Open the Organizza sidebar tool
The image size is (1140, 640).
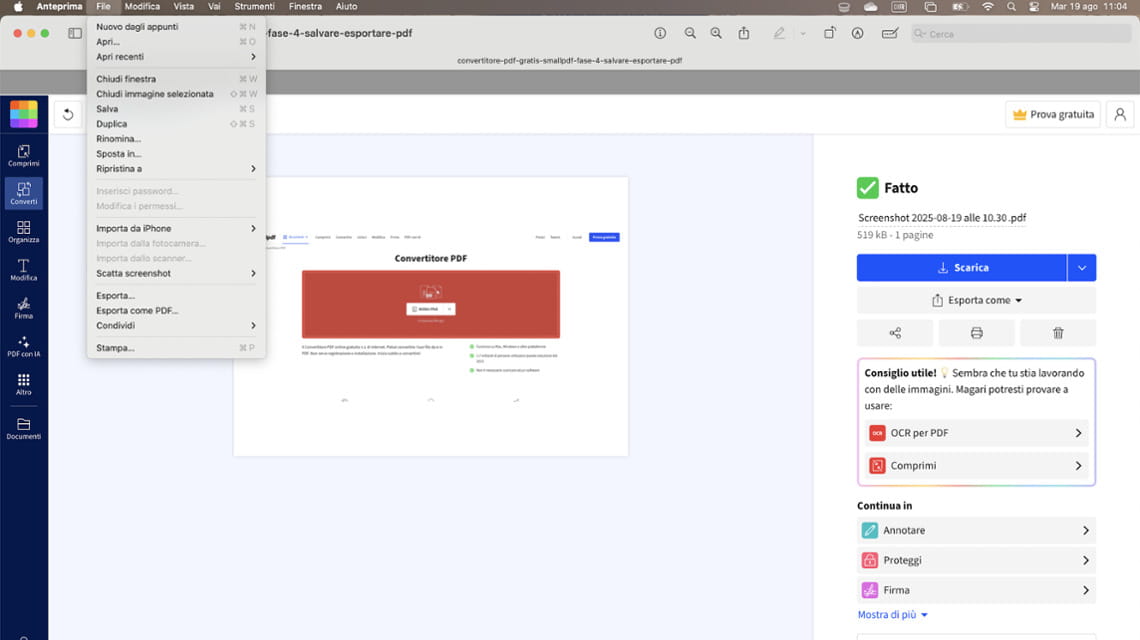[x=24, y=232]
